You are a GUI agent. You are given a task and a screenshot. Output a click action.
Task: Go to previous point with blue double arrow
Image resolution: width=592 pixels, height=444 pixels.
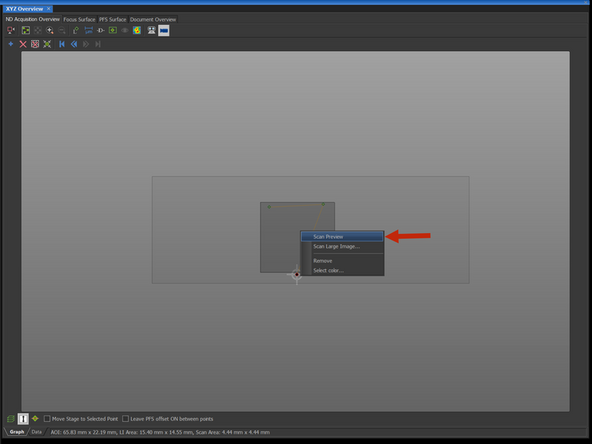[74, 44]
